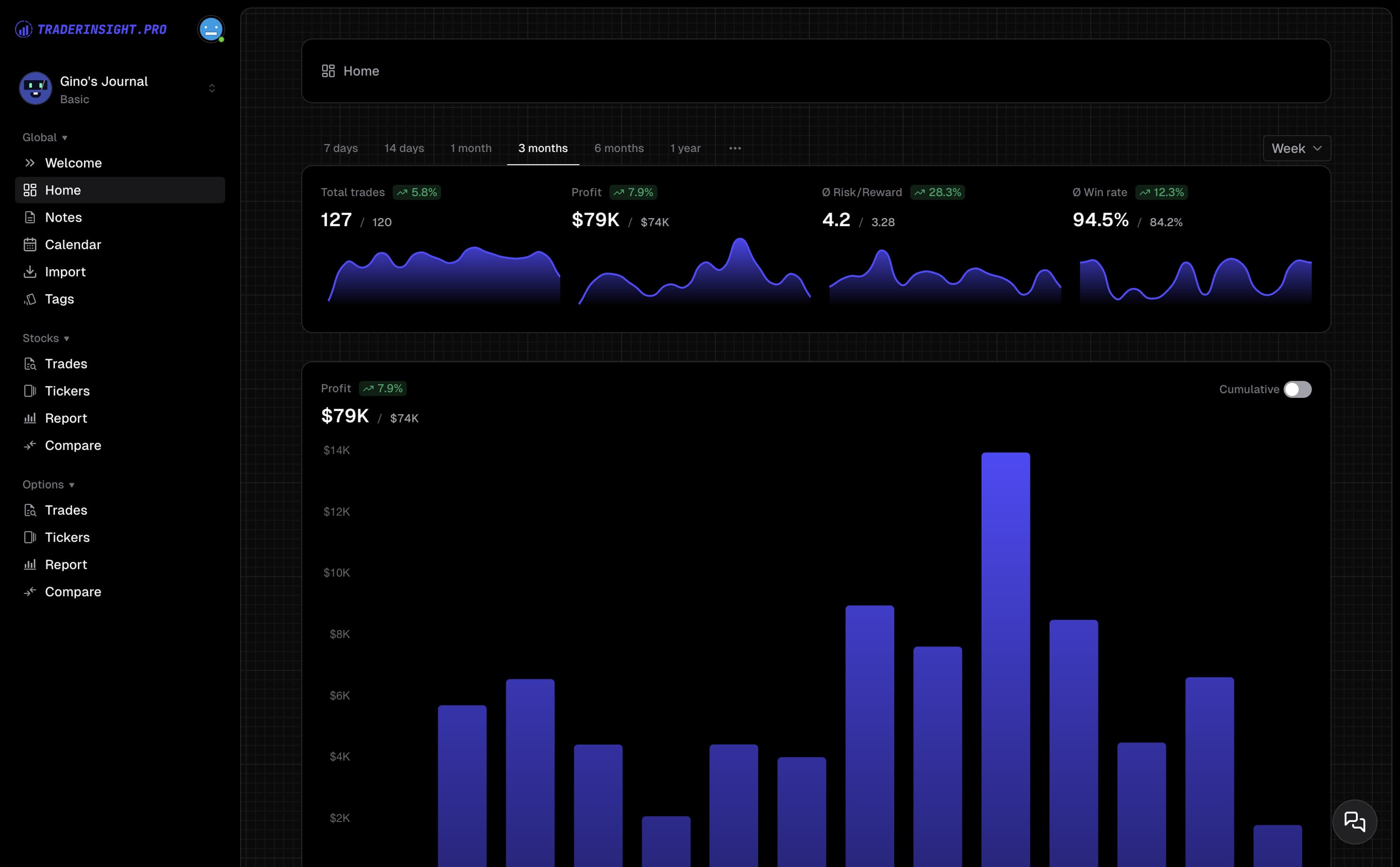The image size is (1400, 867).
Task: Open Stocks Tickers page
Action: [120, 390]
